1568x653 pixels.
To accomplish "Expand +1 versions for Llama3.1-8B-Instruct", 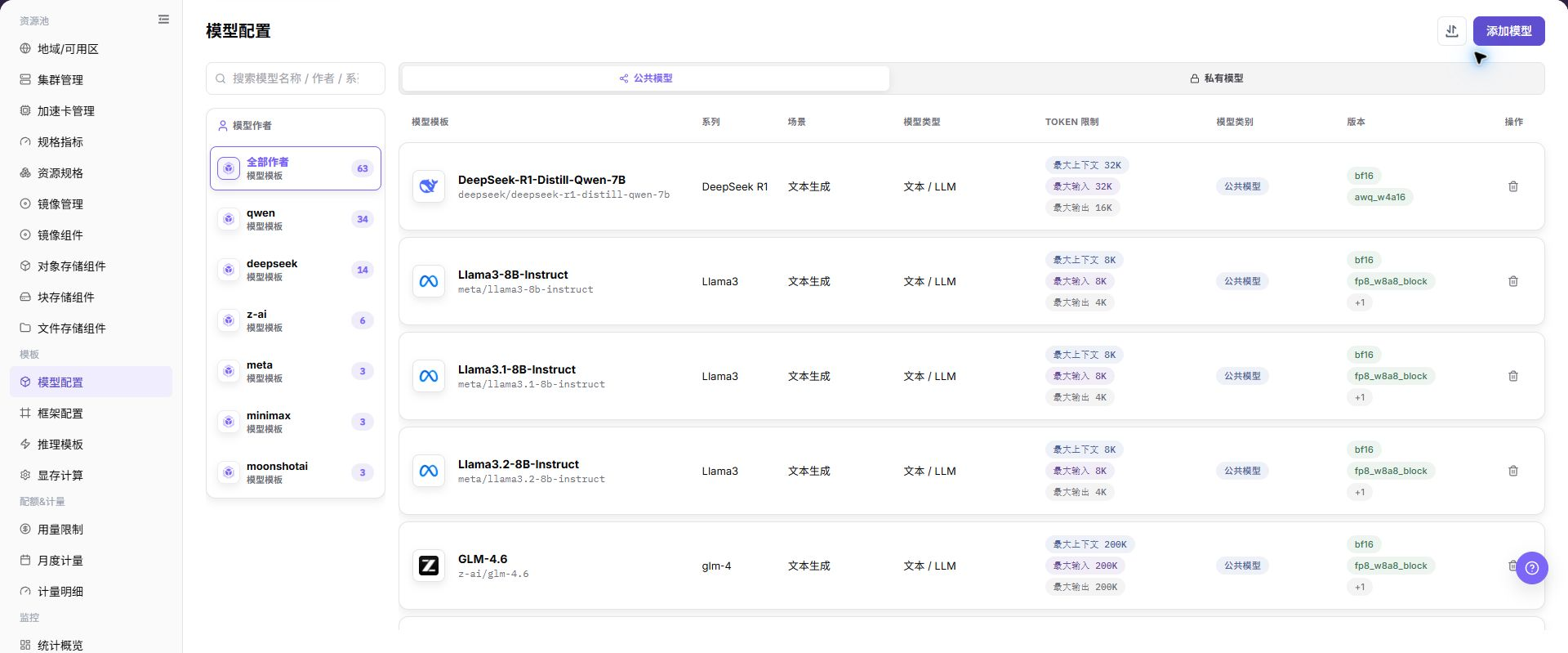I will [1360, 397].
